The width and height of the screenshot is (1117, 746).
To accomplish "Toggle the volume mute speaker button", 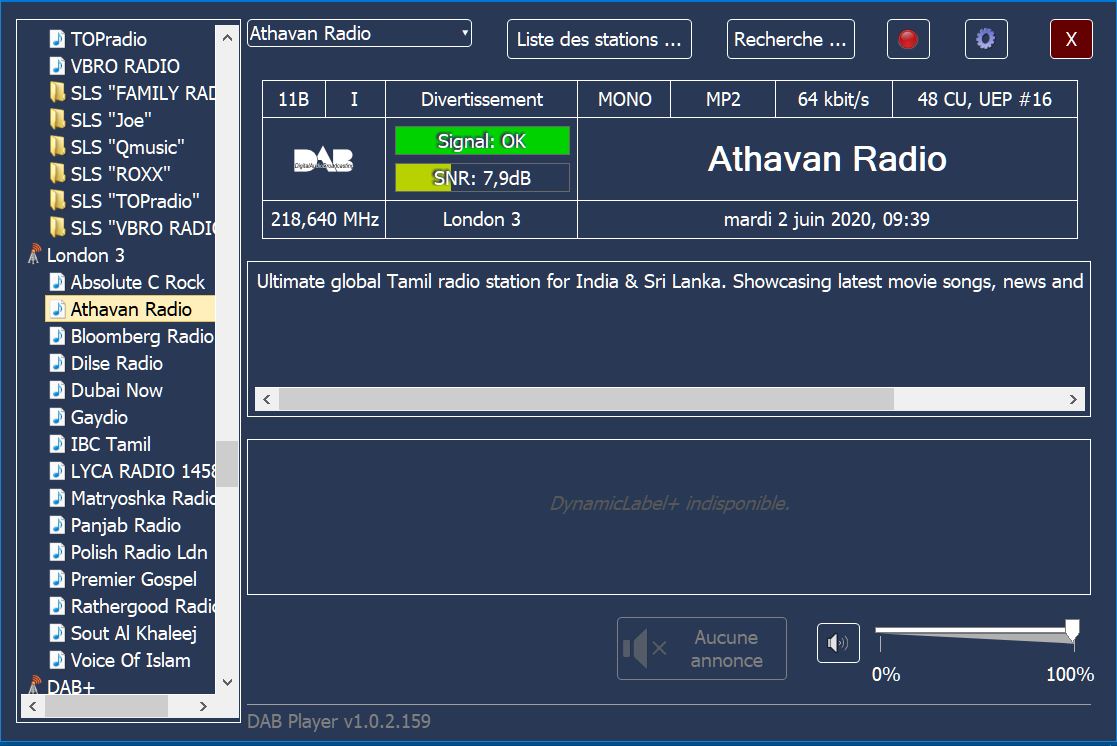I will tap(838, 643).
